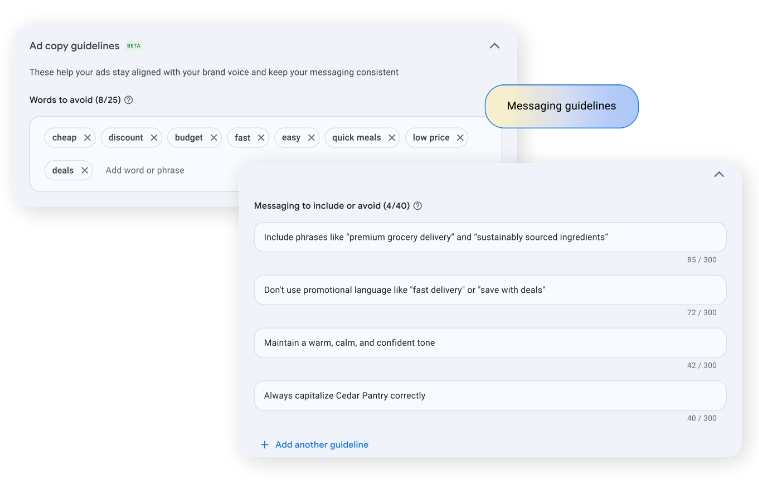Remove the "cheap" word chip
The image size is (759, 487).
pos(87,138)
